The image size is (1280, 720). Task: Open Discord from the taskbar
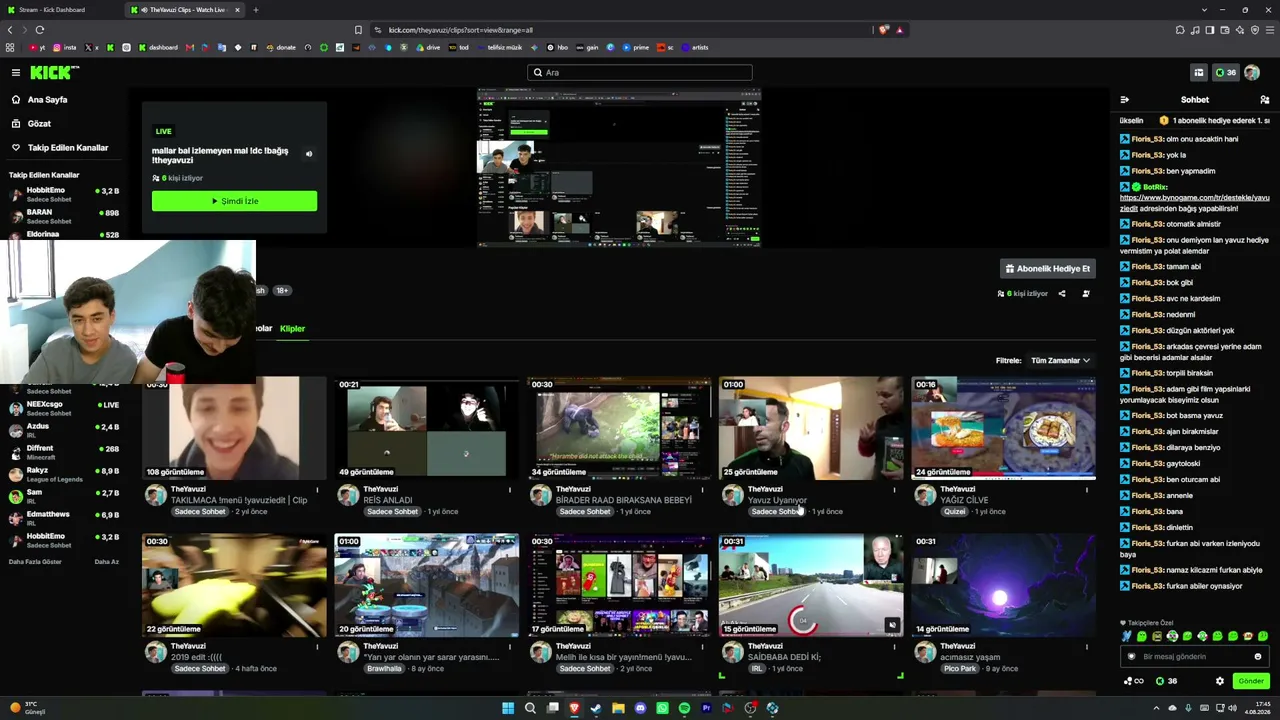(640, 708)
